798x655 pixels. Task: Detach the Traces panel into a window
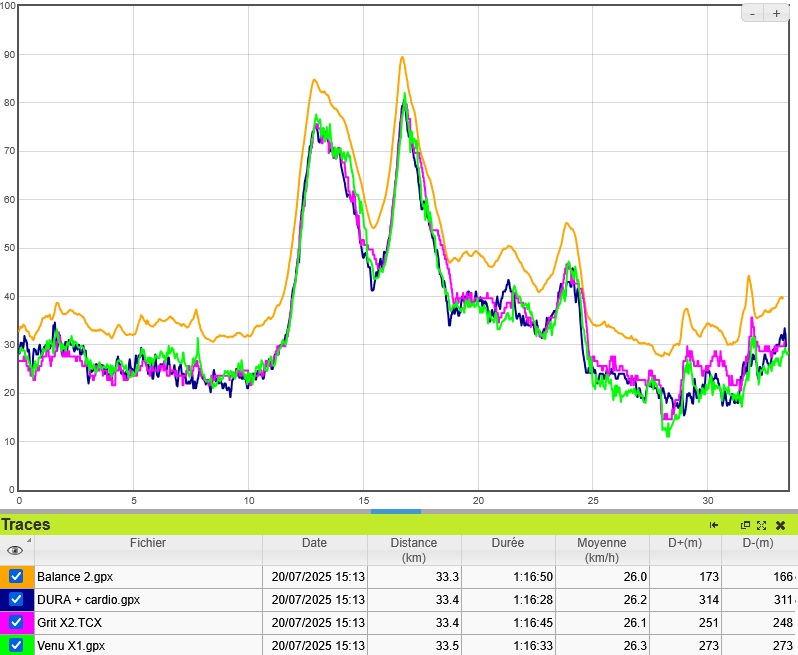tap(745, 525)
